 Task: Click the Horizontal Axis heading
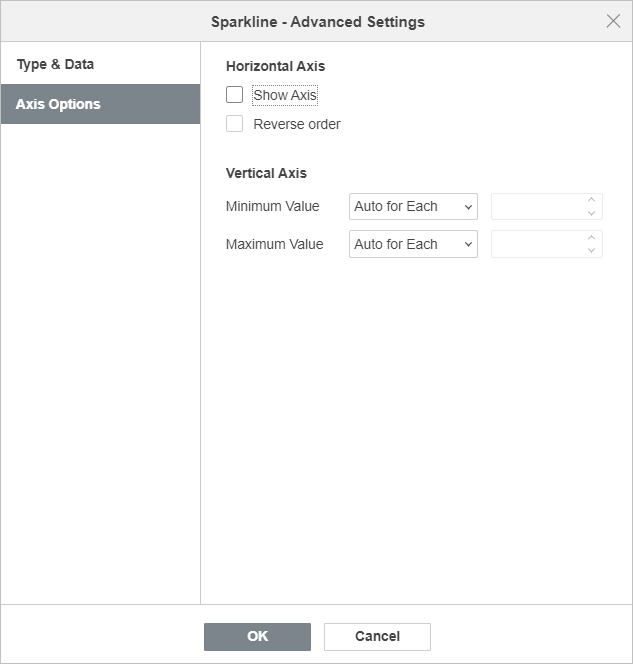275,66
